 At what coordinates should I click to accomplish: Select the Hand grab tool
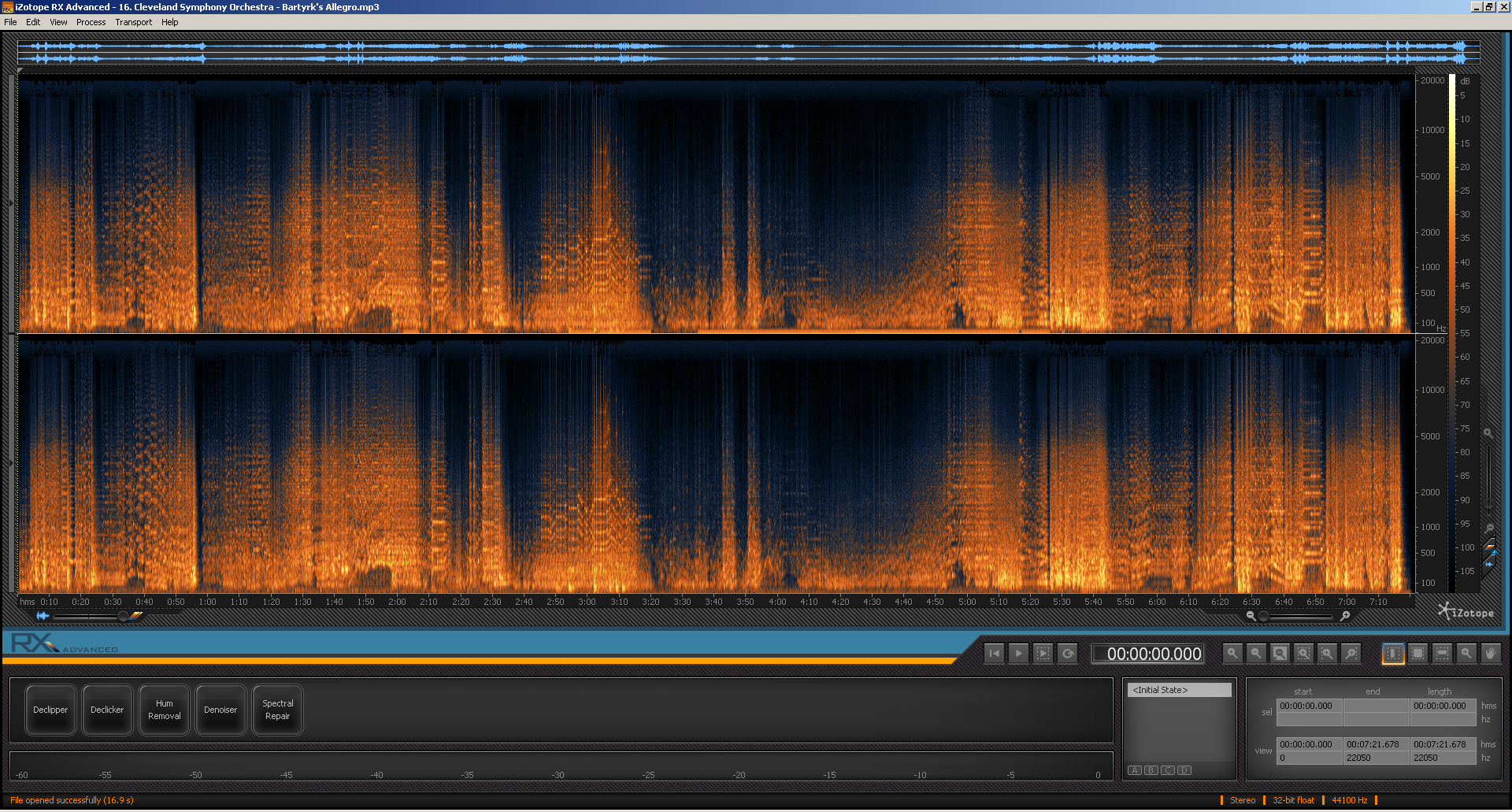(1490, 653)
